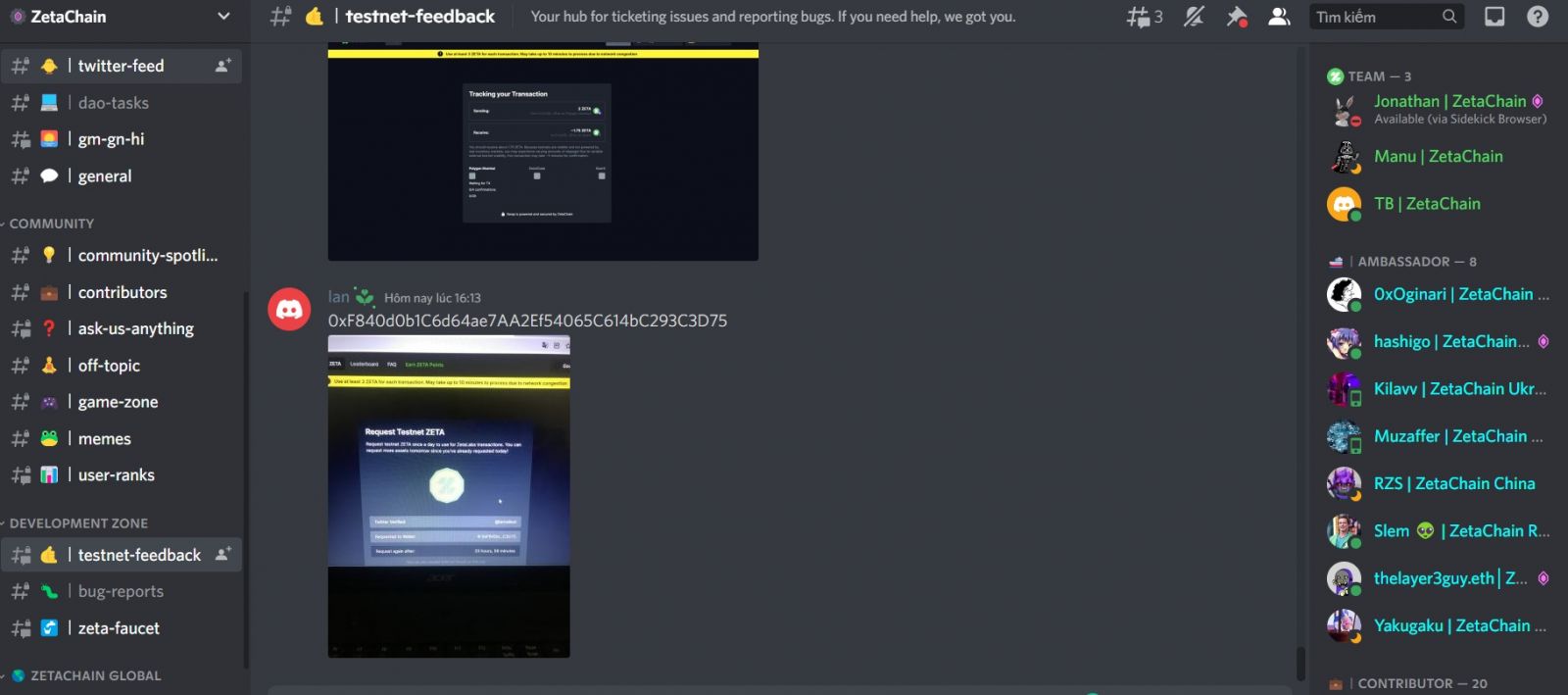The width and height of the screenshot is (1568, 695).
Task: Open Manu | ZetaChain member profile
Action: click(x=1438, y=157)
